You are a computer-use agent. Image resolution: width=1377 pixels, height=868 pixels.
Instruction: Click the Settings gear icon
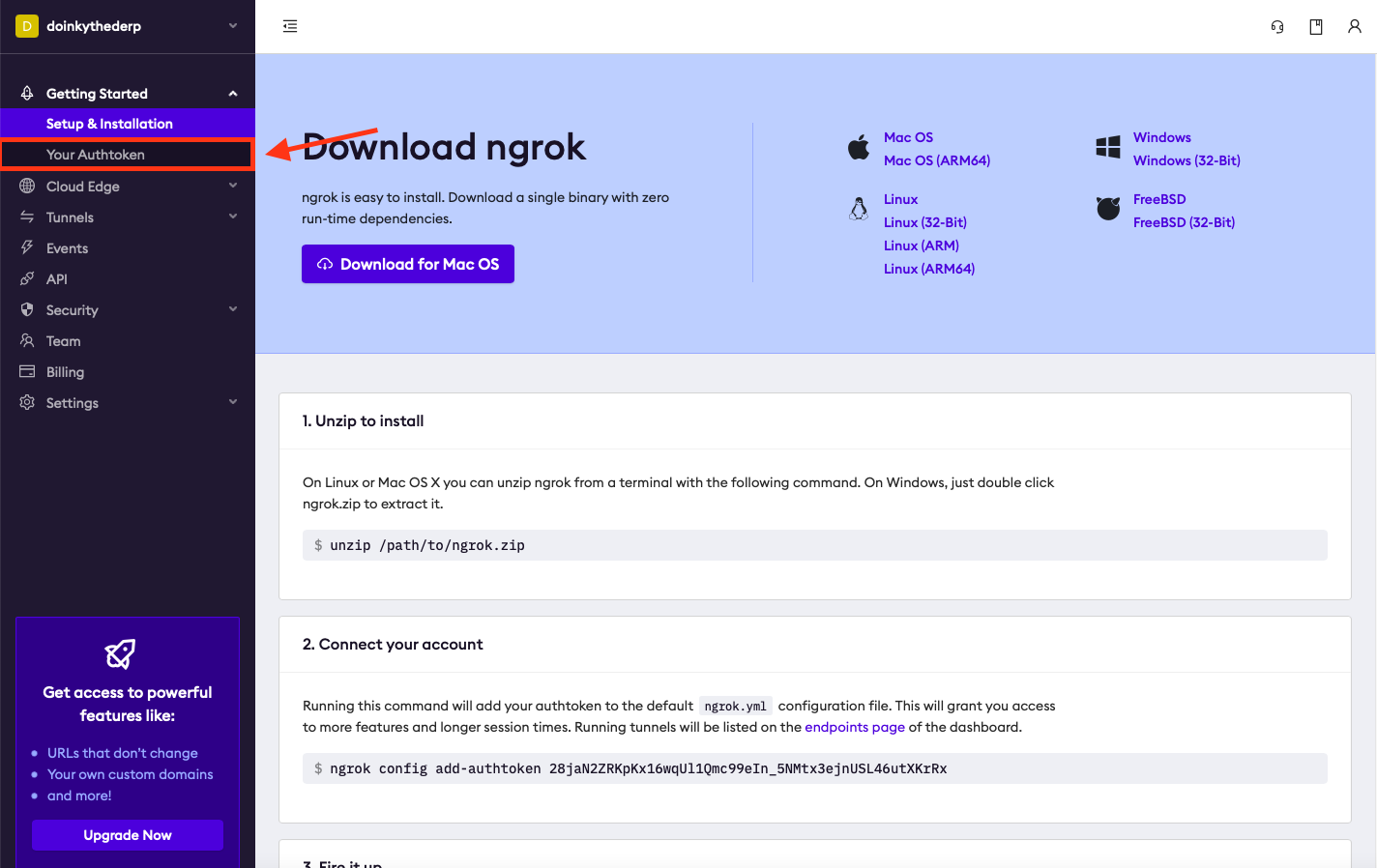click(27, 403)
